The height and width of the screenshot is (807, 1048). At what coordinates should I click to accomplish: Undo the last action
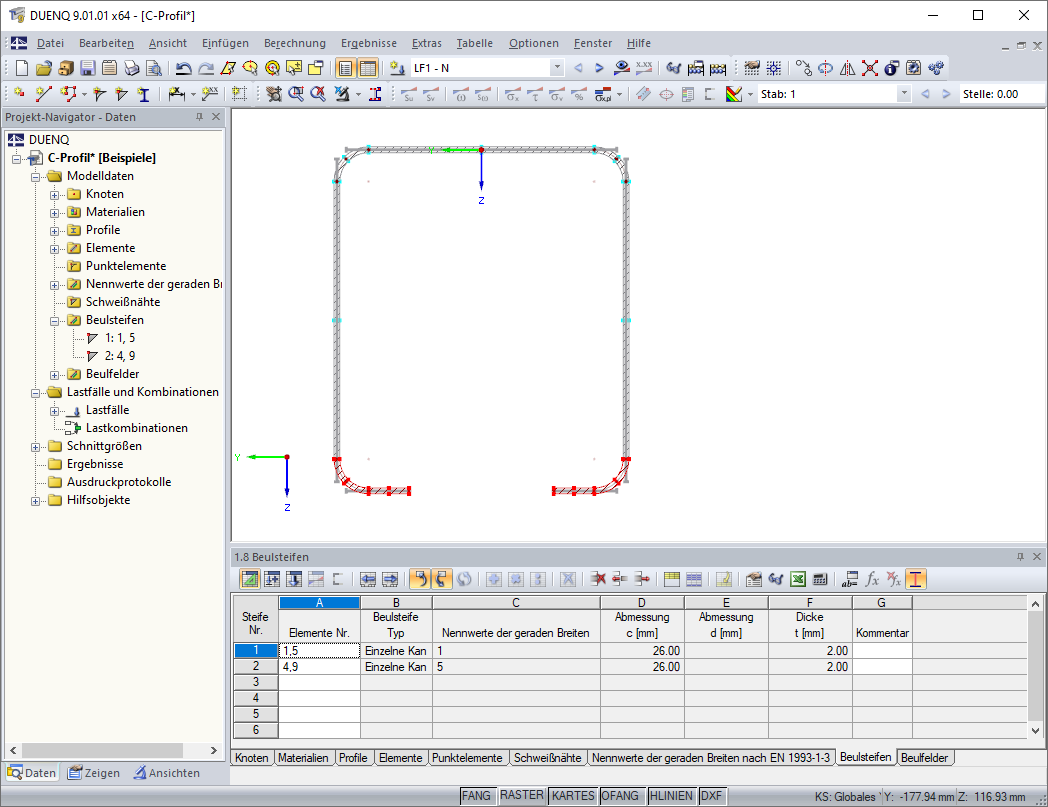183,68
